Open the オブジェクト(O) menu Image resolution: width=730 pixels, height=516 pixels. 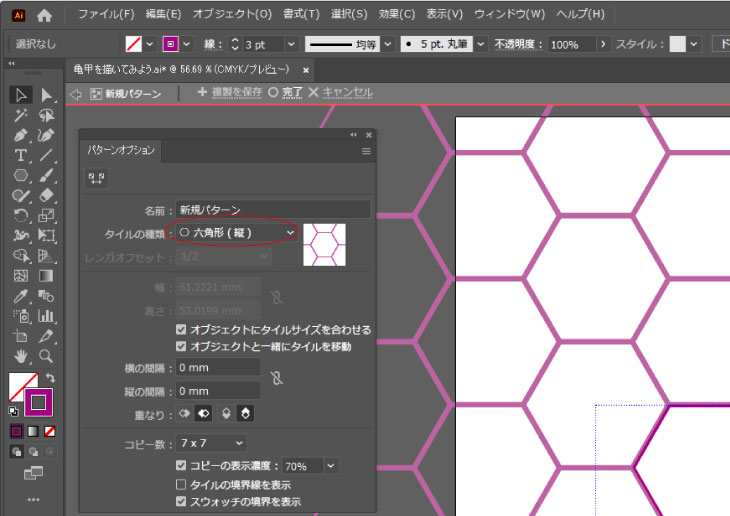tap(232, 15)
